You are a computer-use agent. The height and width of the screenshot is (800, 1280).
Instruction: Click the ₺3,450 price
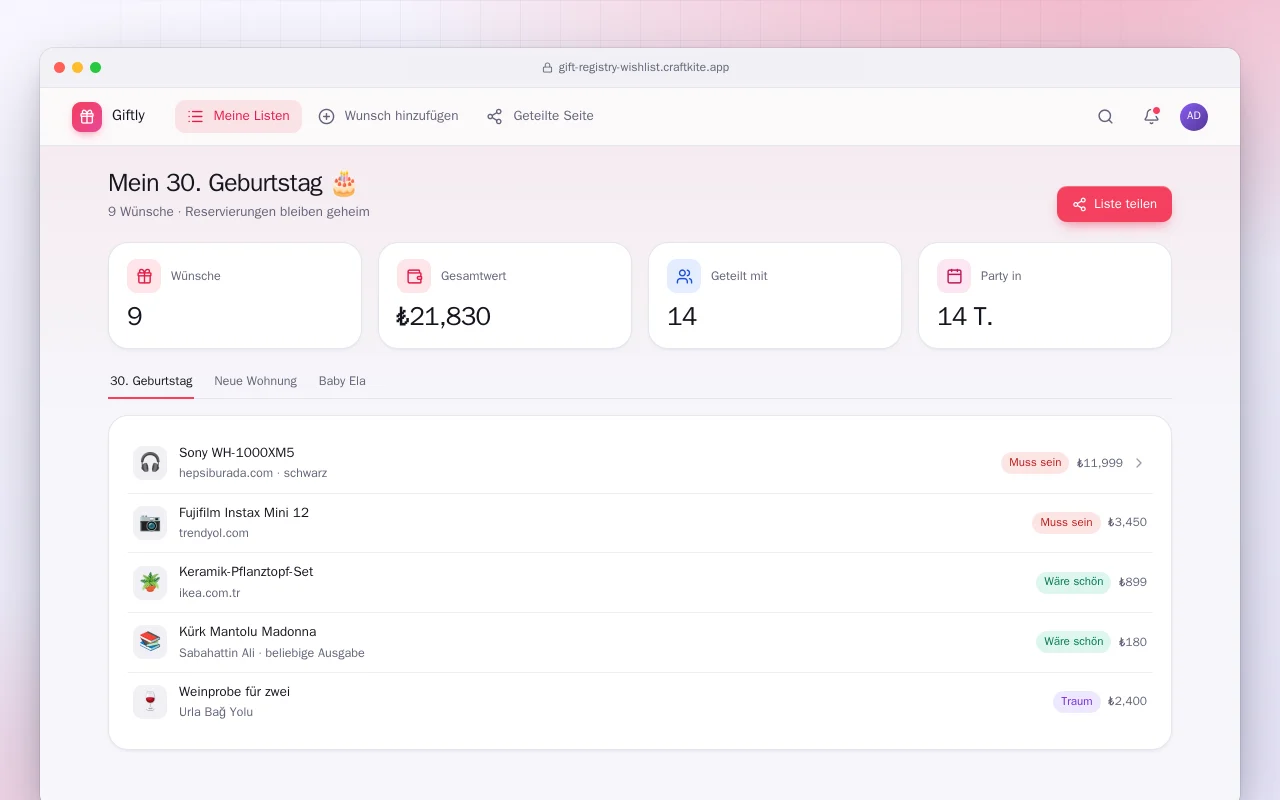[x=1127, y=523]
